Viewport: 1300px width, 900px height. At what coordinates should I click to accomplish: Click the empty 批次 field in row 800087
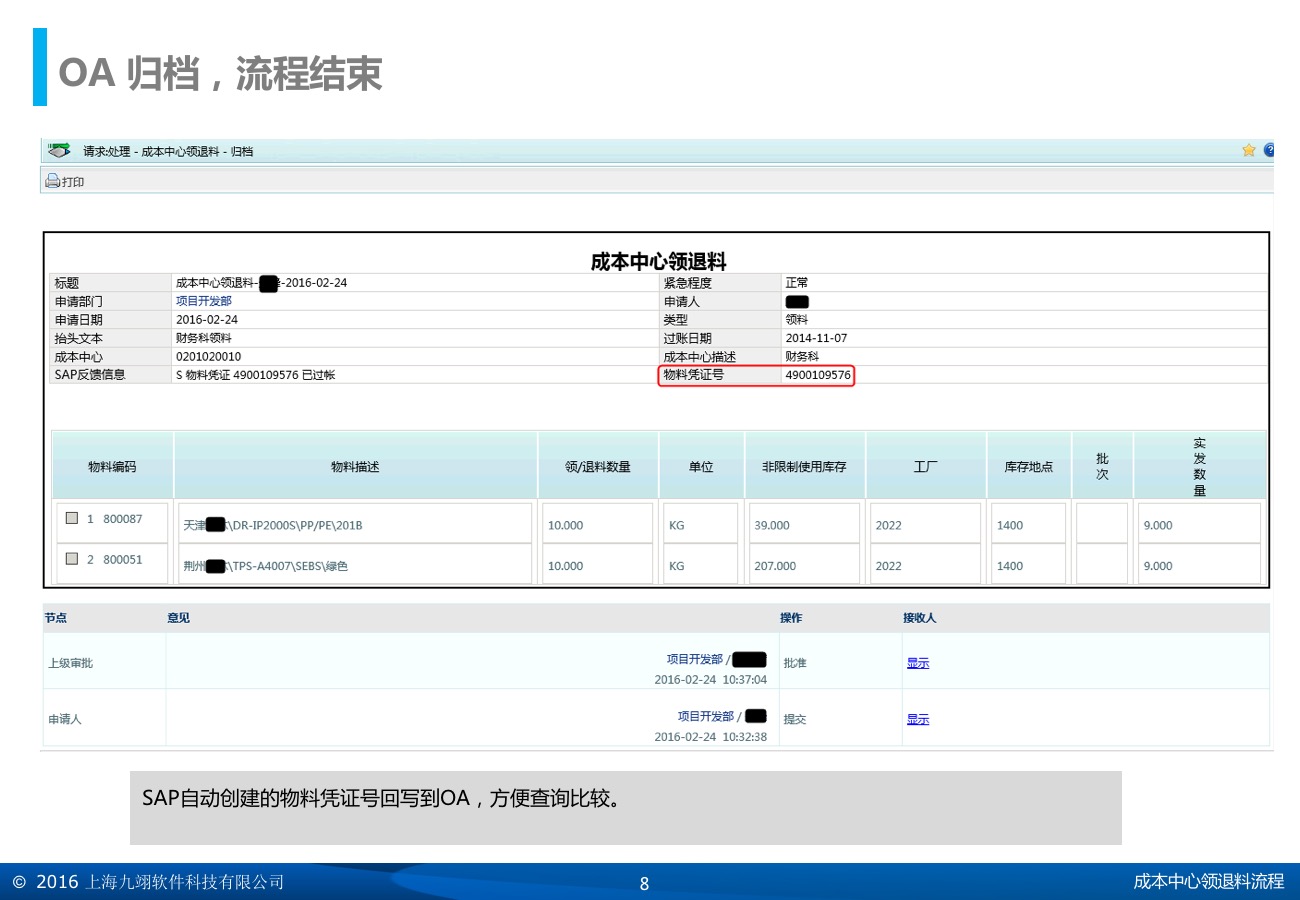pos(1101,525)
